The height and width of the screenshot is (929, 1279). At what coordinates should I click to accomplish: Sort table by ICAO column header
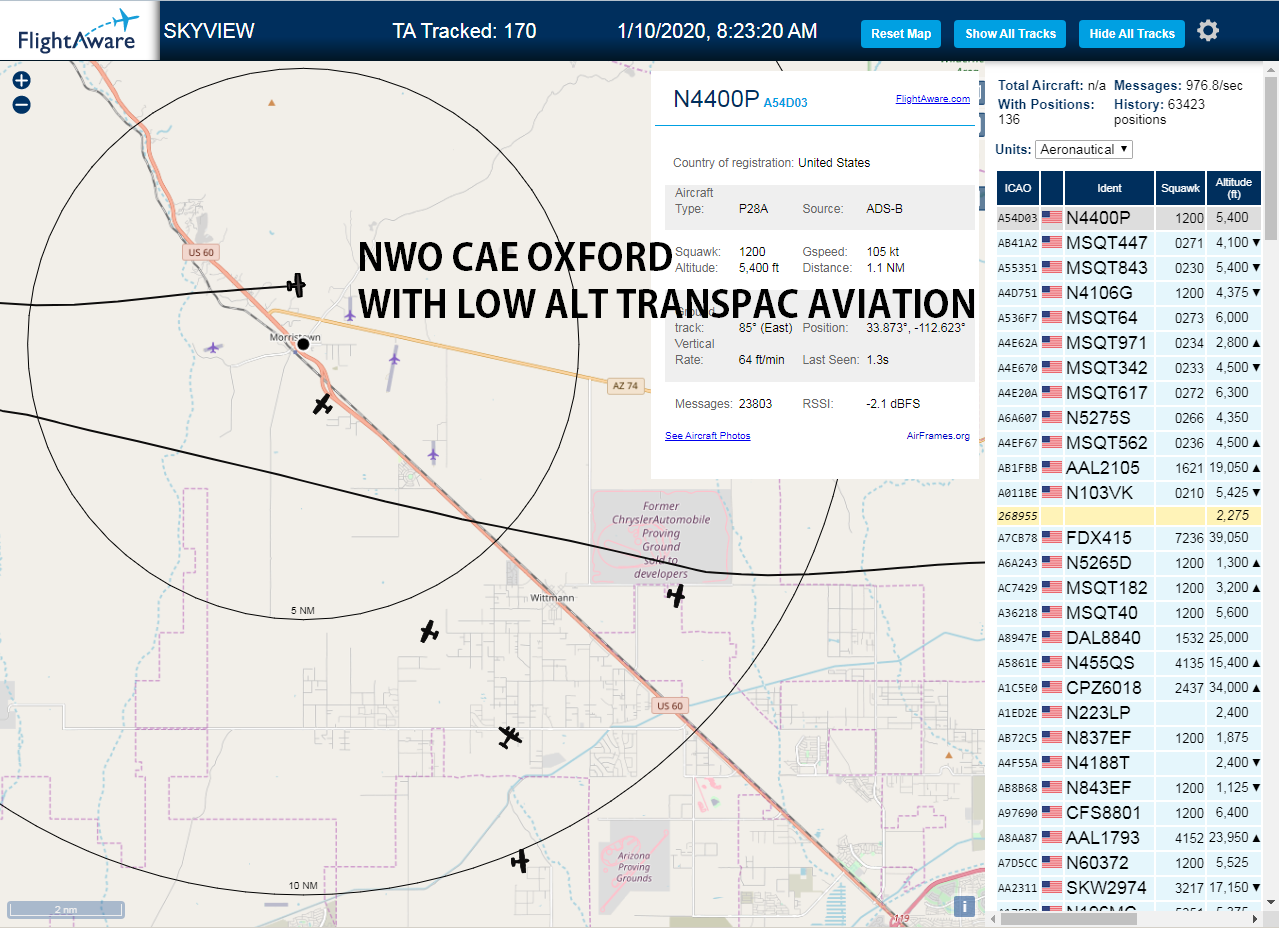pos(1018,188)
